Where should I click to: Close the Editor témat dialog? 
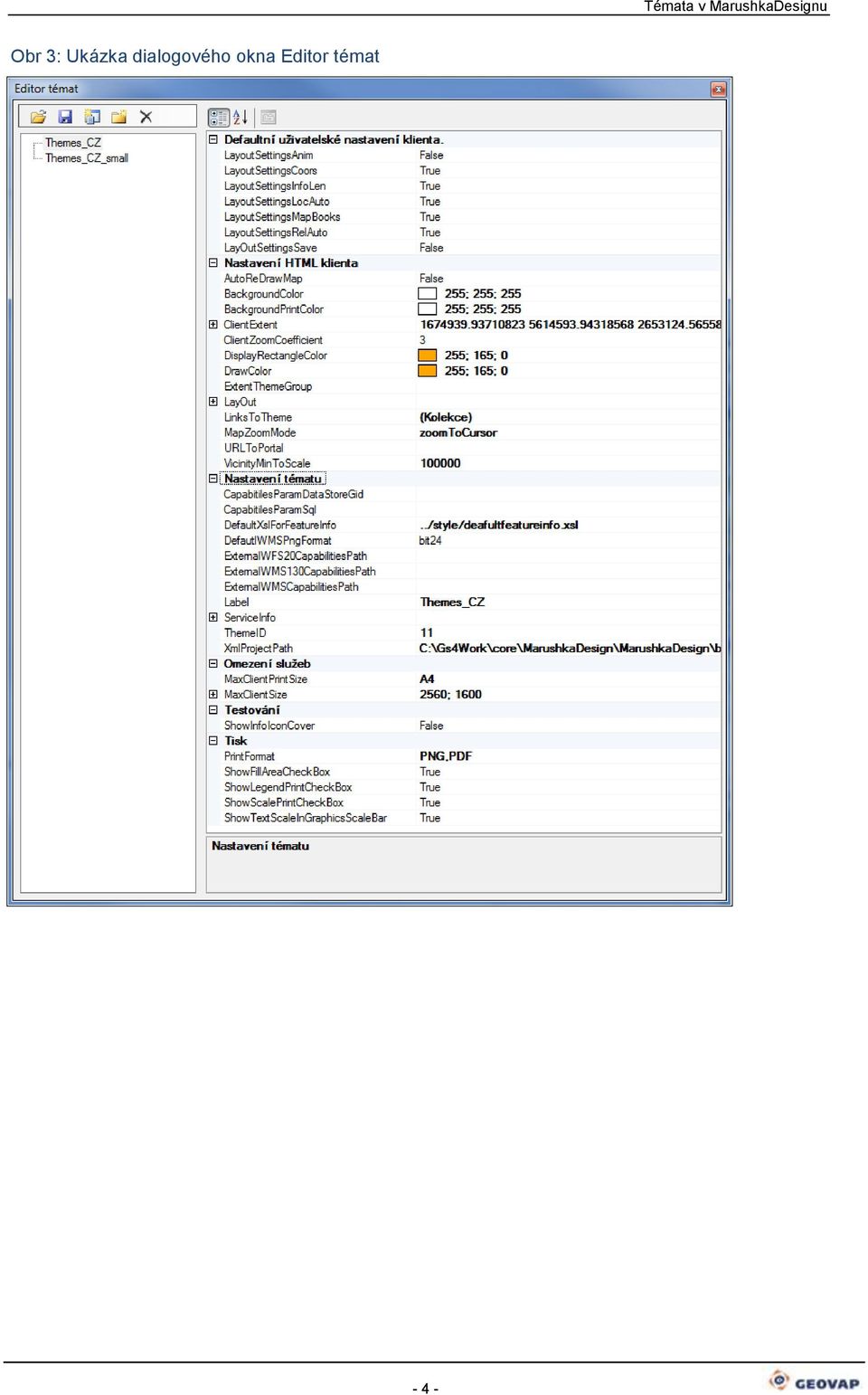718,89
